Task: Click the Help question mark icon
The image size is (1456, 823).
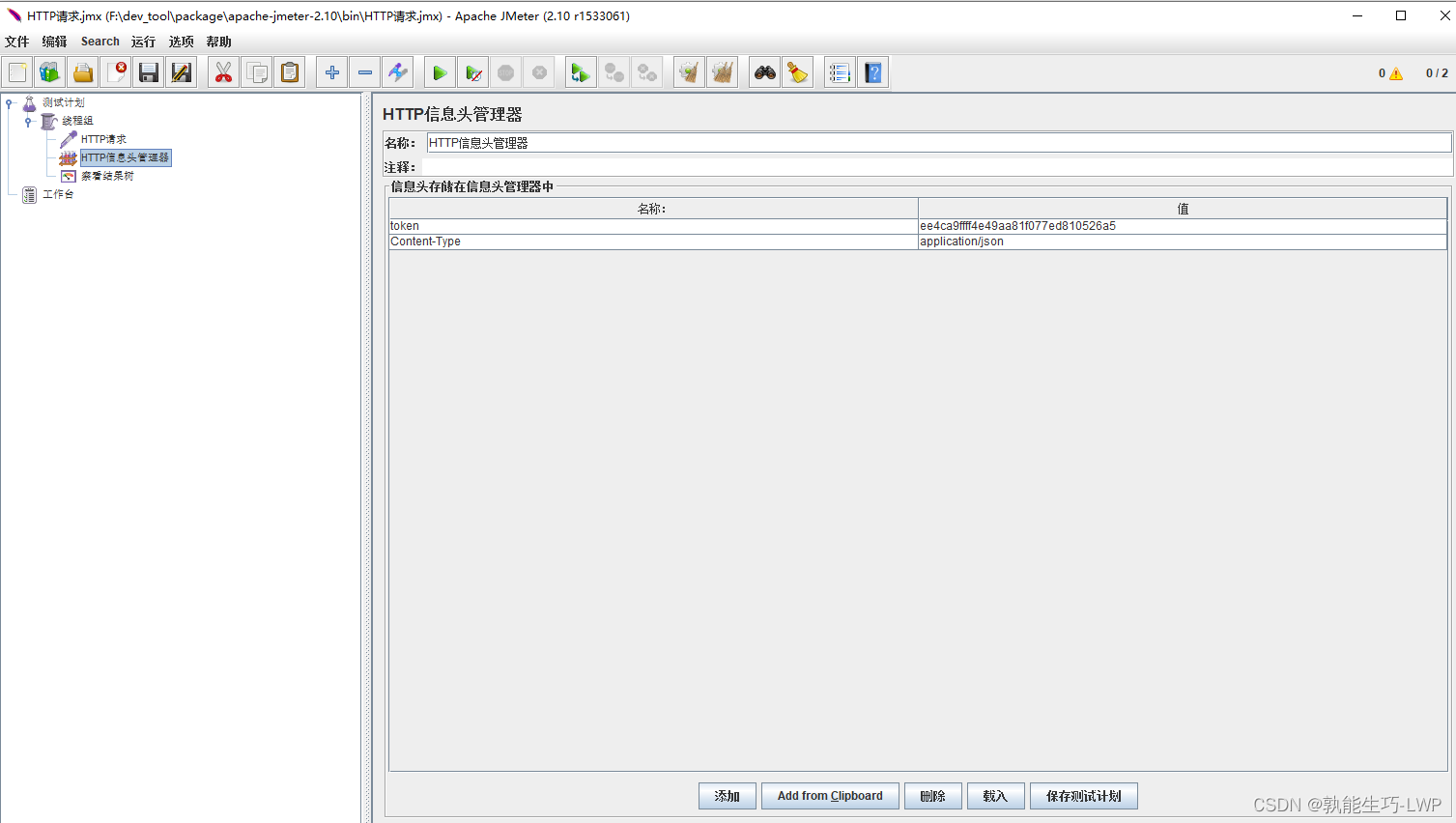Action: (x=873, y=73)
